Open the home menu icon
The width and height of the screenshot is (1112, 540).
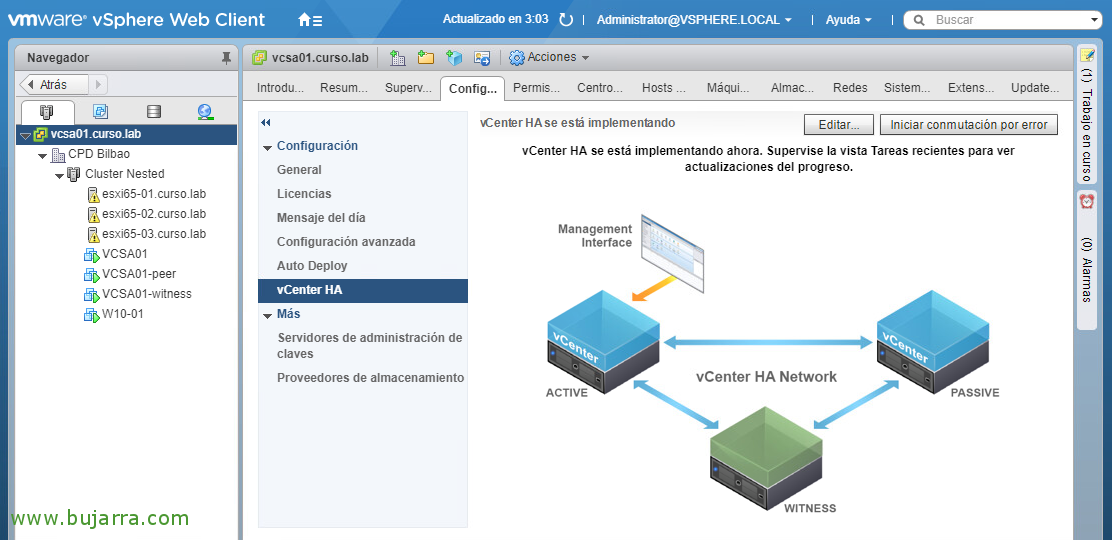point(310,20)
